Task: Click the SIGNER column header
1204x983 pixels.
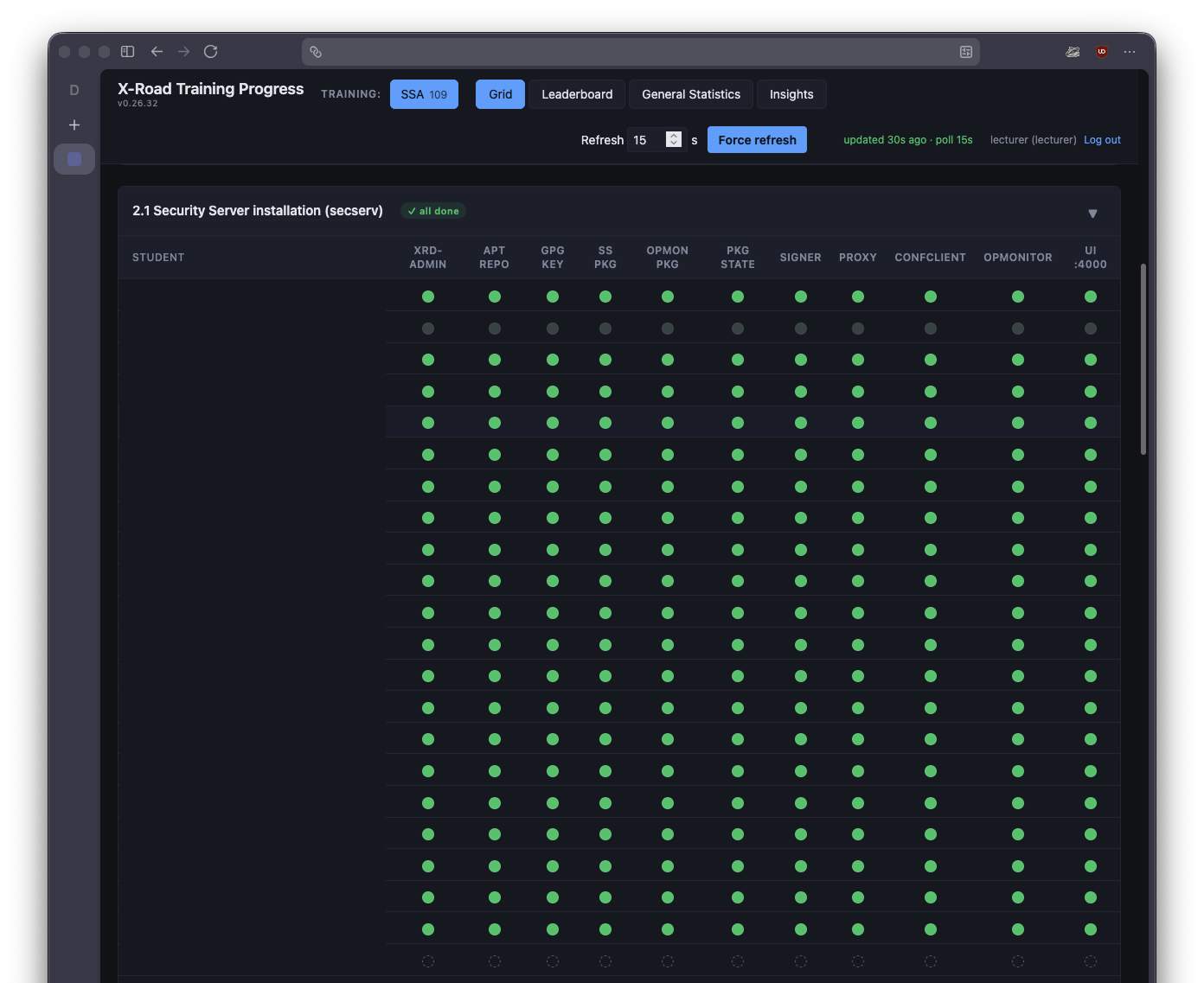Action: pyautogui.click(x=801, y=258)
